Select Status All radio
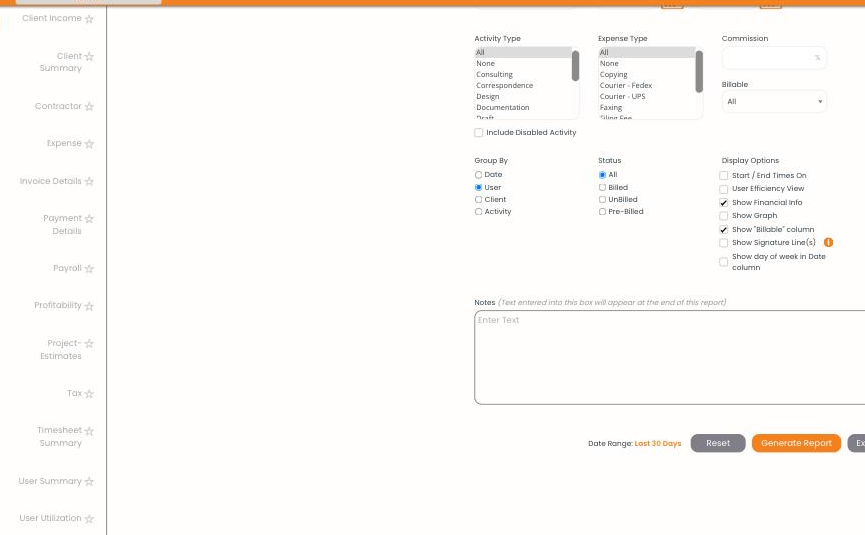Screen dimensions: 865x535 [x=602, y=175]
